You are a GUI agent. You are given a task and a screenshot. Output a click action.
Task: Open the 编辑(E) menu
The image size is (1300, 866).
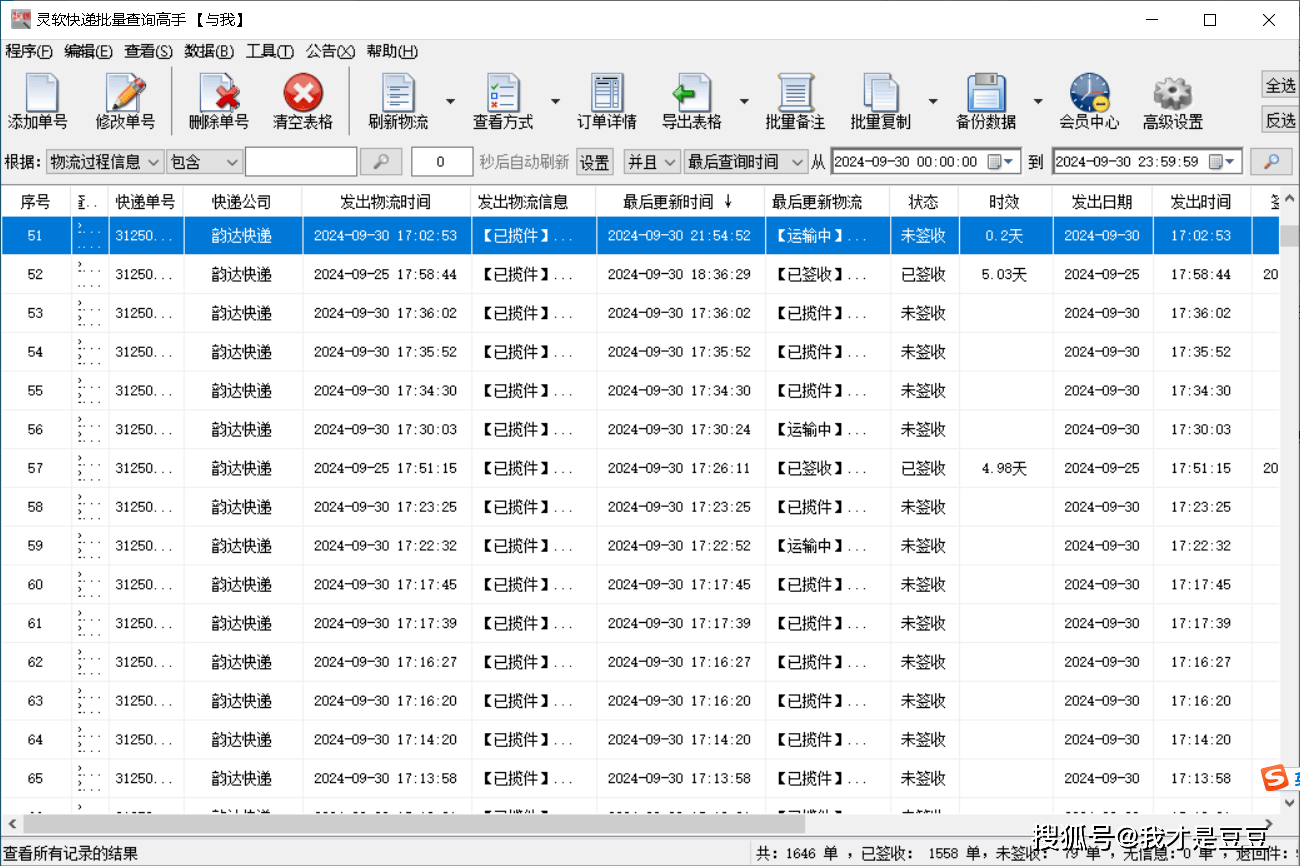pyautogui.click(x=88, y=52)
